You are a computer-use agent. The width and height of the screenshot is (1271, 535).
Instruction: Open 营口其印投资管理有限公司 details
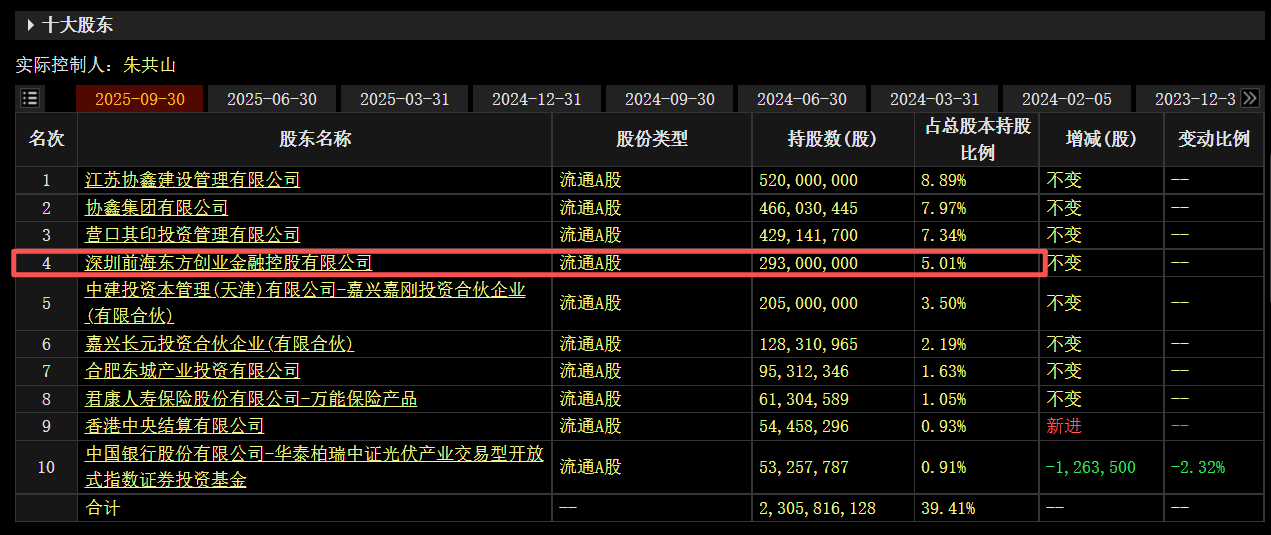[192, 235]
